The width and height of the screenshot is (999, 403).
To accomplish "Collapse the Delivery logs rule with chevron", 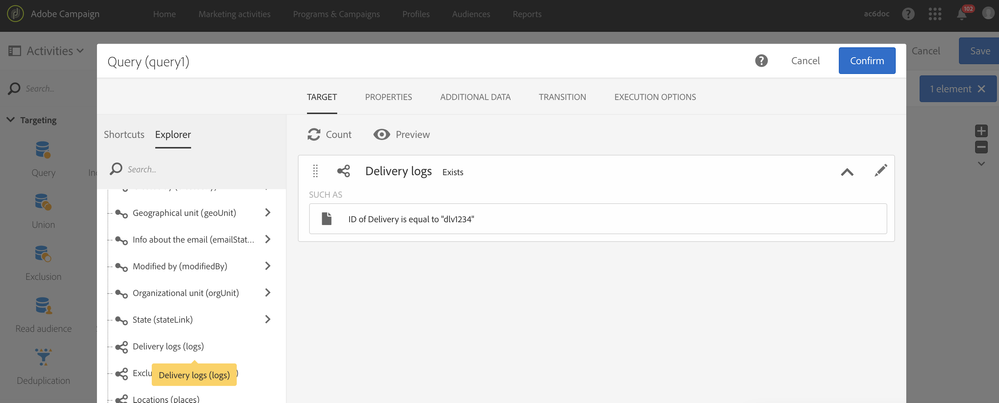I will click(847, 172).
